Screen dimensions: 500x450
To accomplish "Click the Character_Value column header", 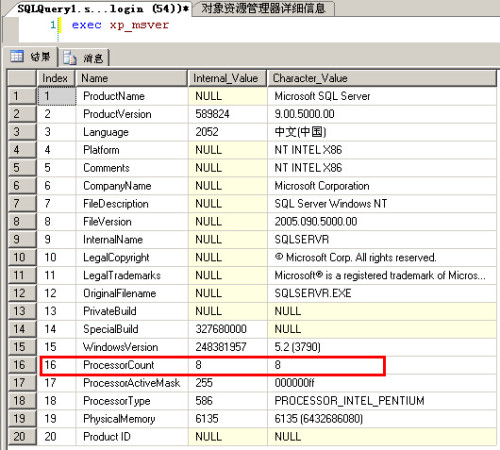I will (382, 78).
